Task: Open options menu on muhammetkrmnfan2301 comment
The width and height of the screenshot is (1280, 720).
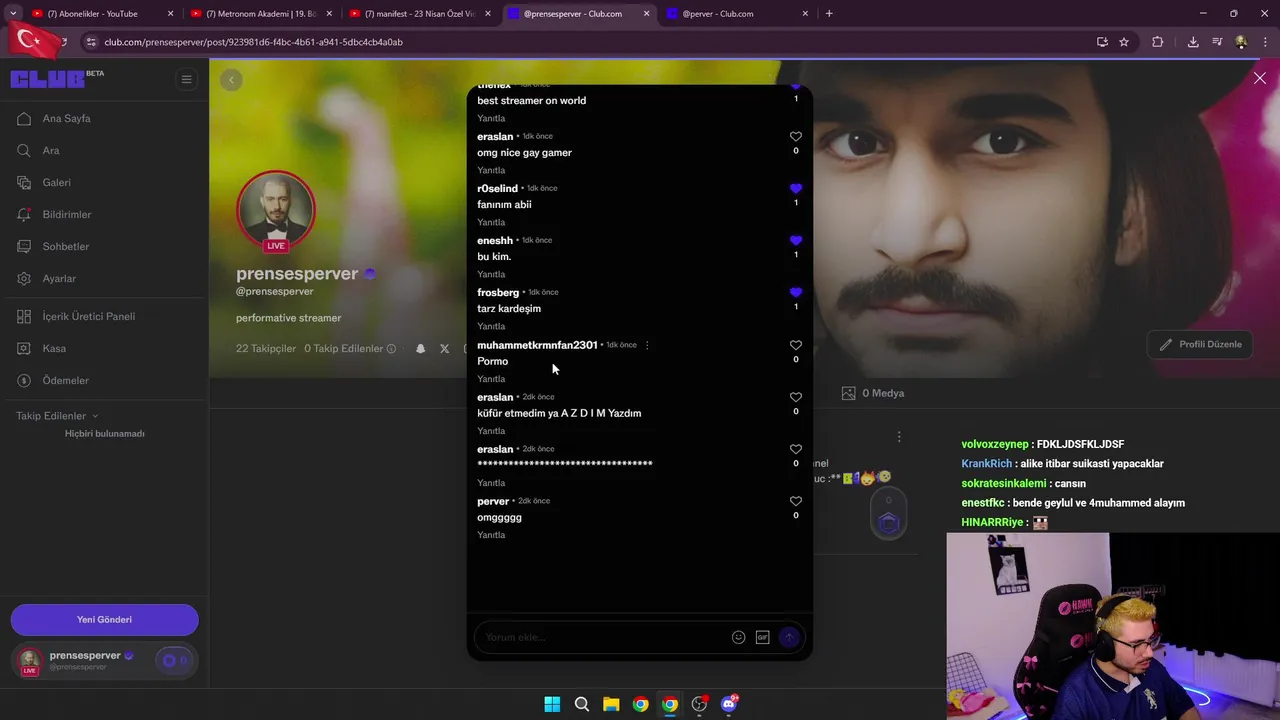Action: tap(647, 345)
